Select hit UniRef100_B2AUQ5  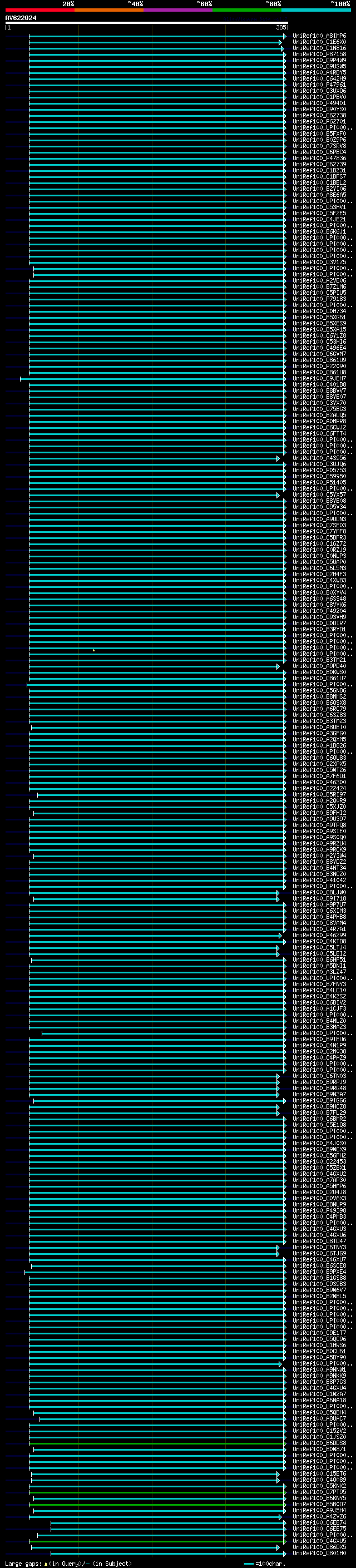319,415
